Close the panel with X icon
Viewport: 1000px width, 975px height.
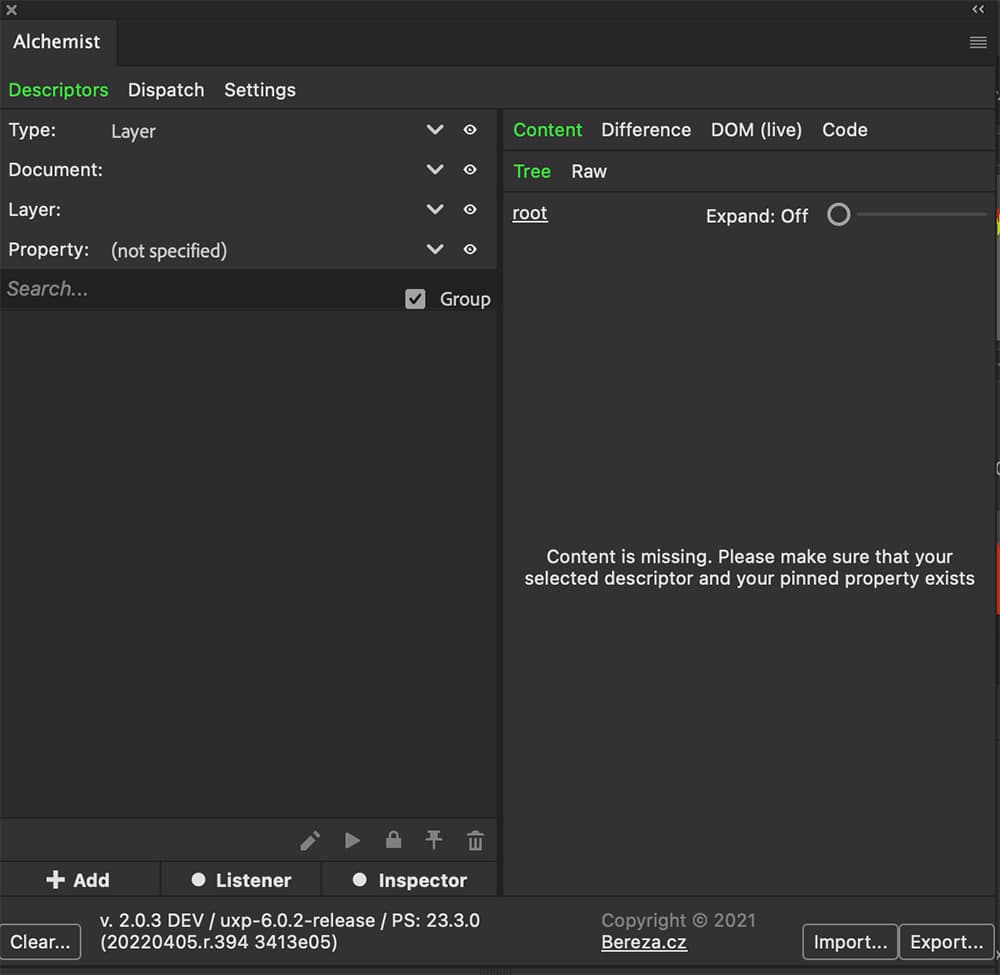click(x=12, y=10)
